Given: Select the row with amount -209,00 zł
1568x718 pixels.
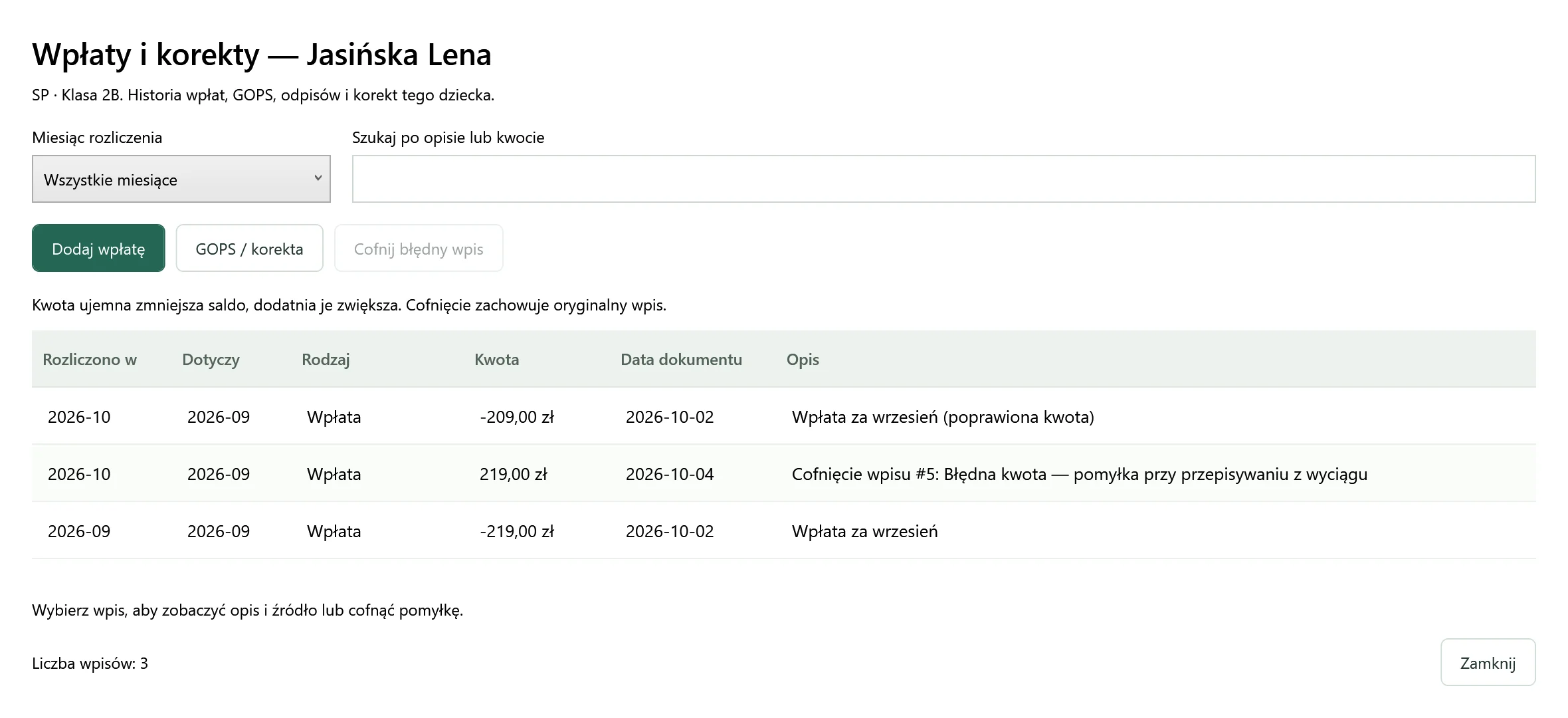Looking at the screenshot, I should tap(784, 416).
